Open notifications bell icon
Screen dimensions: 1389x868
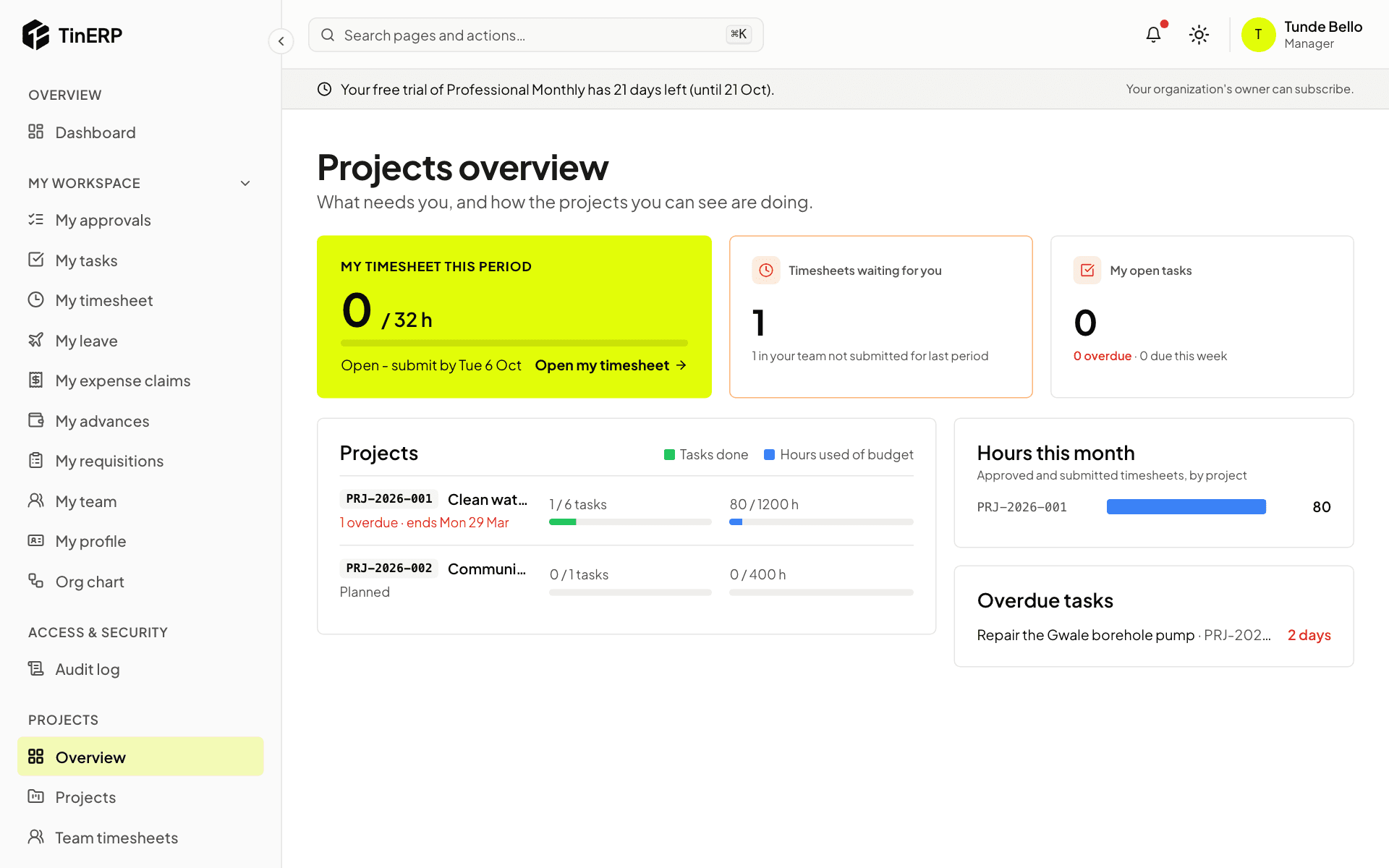coord(1153,35)
